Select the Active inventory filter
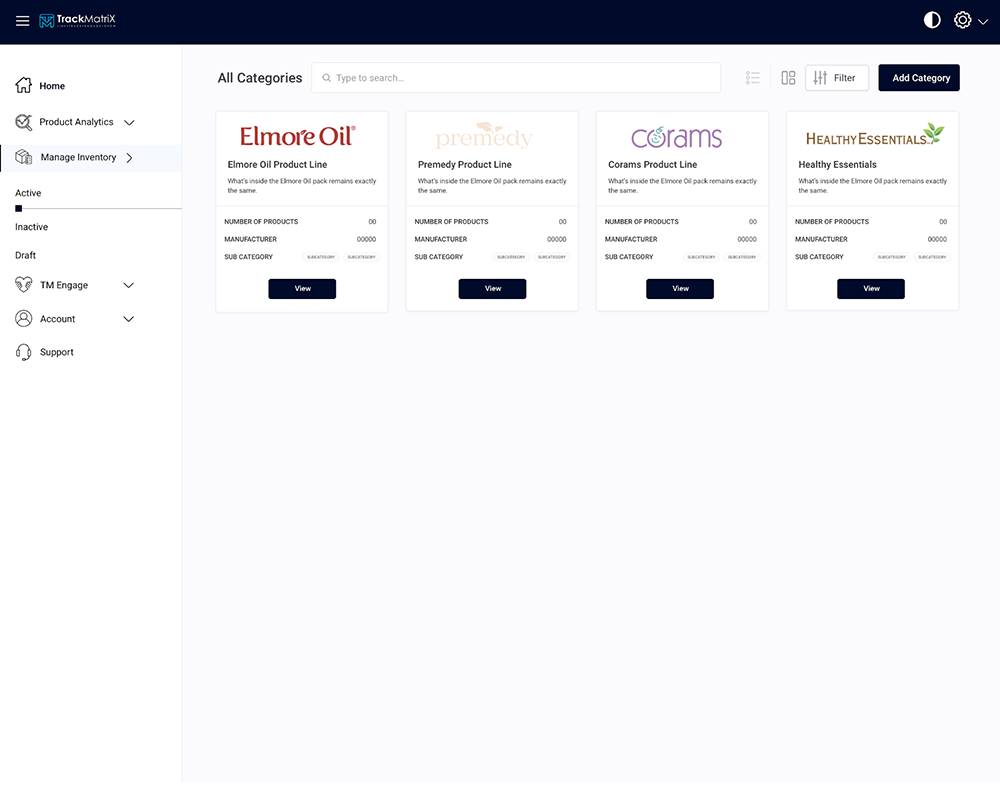1000x800 pixels. point(28,193)
